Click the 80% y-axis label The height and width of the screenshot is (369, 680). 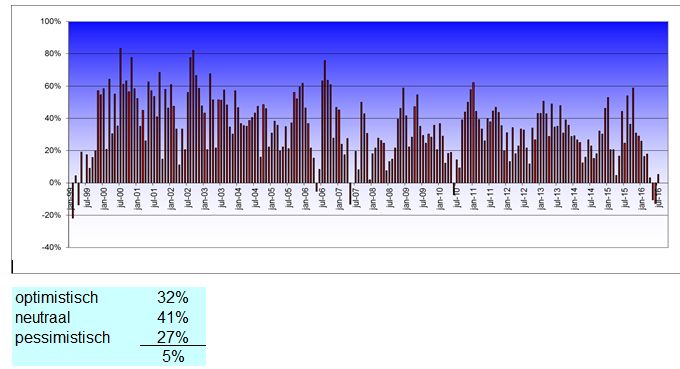click(53, 54)
